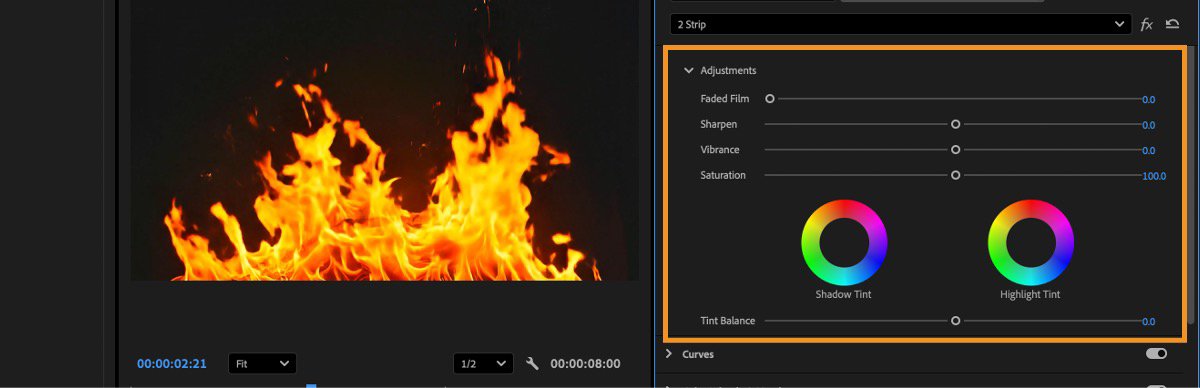Click the Highlight Tint color wheel

point(1030,242)
